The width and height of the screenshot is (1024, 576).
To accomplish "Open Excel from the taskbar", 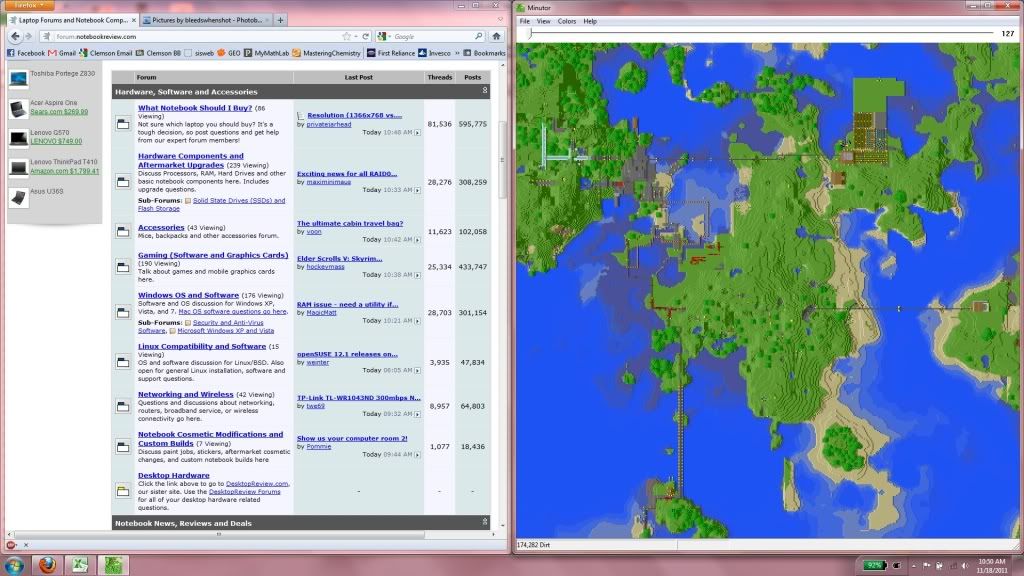I will 80,565.
